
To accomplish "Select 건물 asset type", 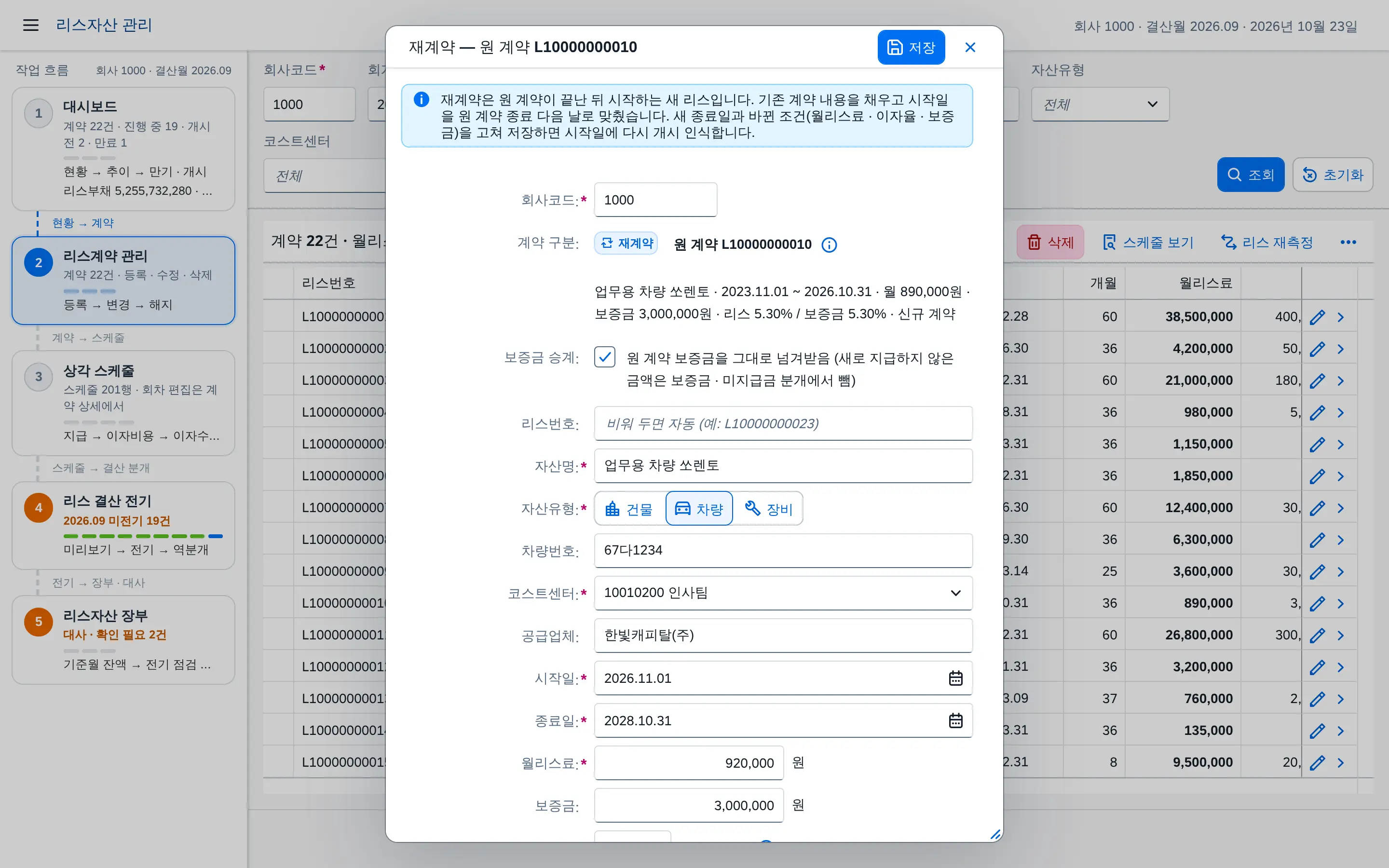I will (630, 509).
